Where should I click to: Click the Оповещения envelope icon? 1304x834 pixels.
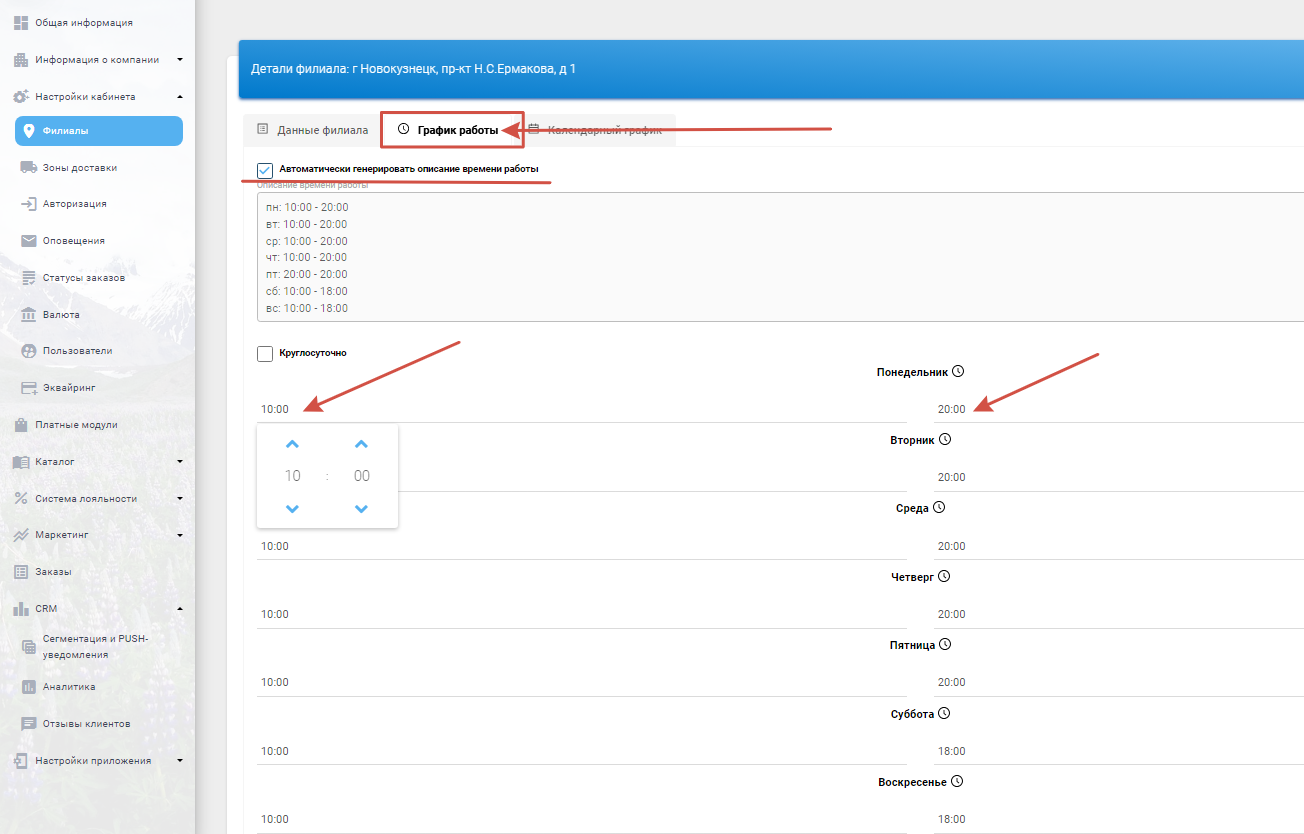click(29, 241)
